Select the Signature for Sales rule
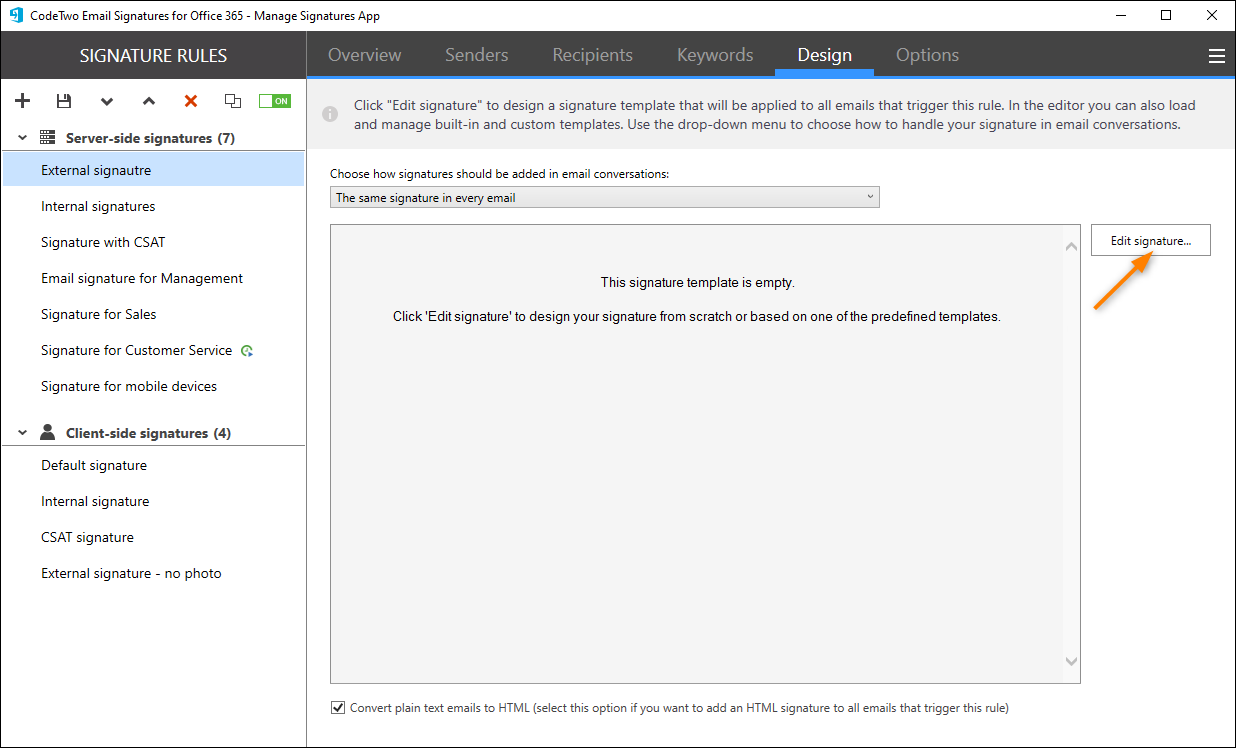 click(100, 313)
